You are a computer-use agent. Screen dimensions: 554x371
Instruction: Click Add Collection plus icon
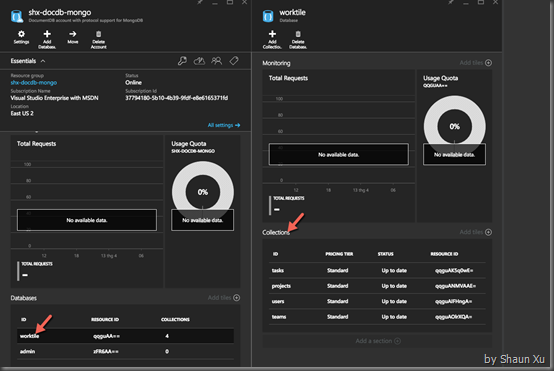tap(272, 34)
